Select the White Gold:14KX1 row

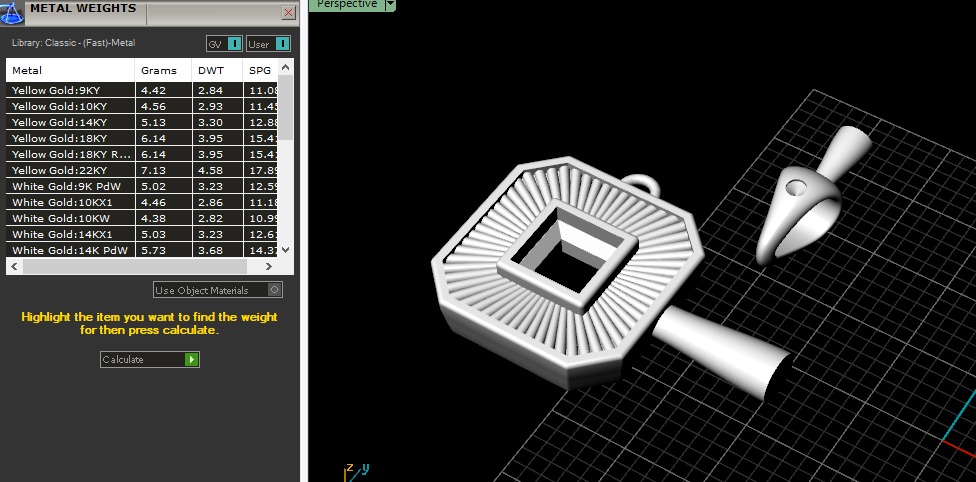click(x=142, y=234)
